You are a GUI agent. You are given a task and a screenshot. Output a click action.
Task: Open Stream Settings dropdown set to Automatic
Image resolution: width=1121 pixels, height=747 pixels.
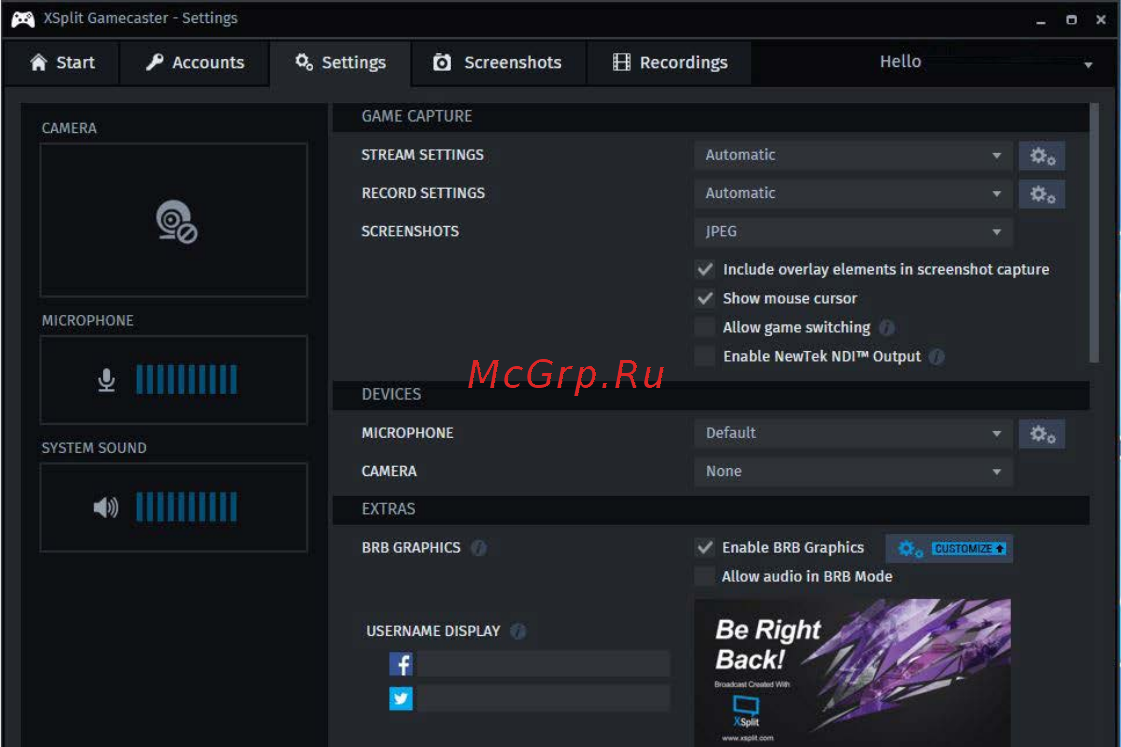[853, 155]
